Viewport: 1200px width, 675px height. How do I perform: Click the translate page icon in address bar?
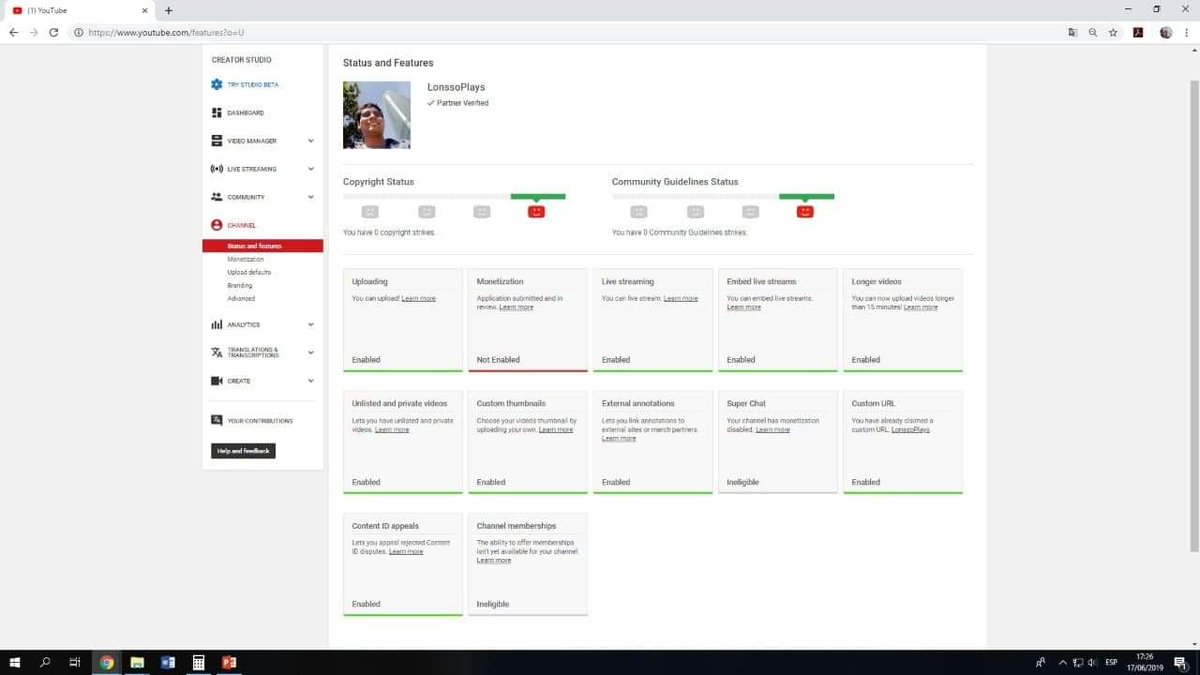point(1072,32)
